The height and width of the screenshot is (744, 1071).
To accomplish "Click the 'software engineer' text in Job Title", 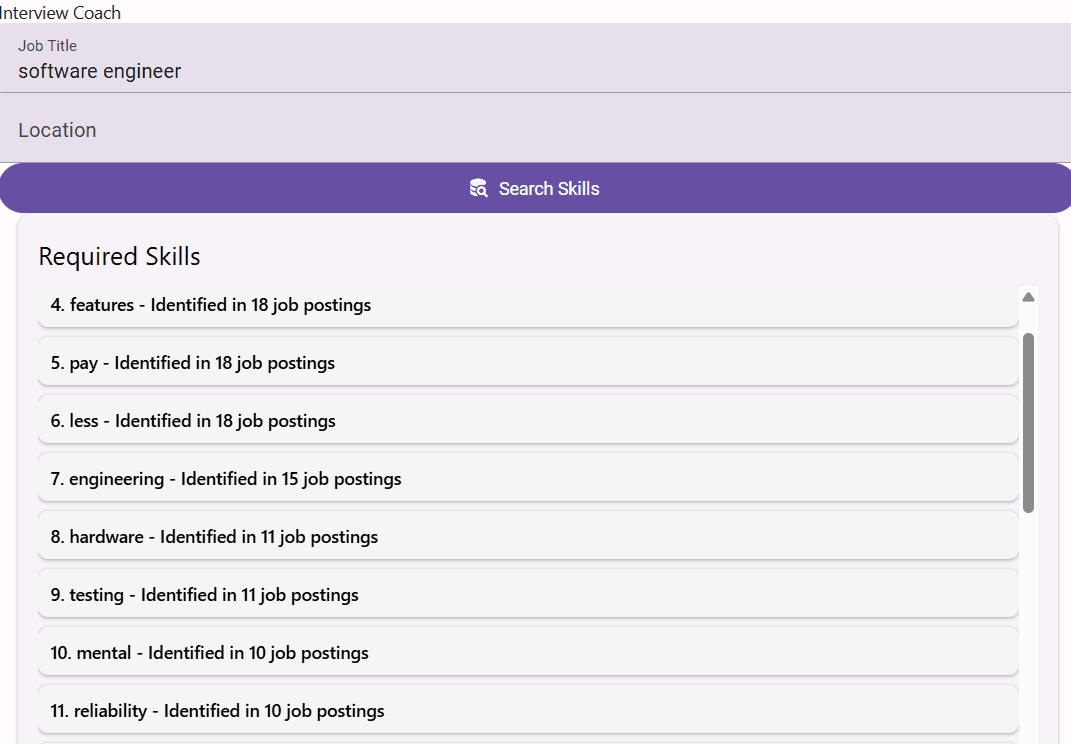I will click(100, 71).
